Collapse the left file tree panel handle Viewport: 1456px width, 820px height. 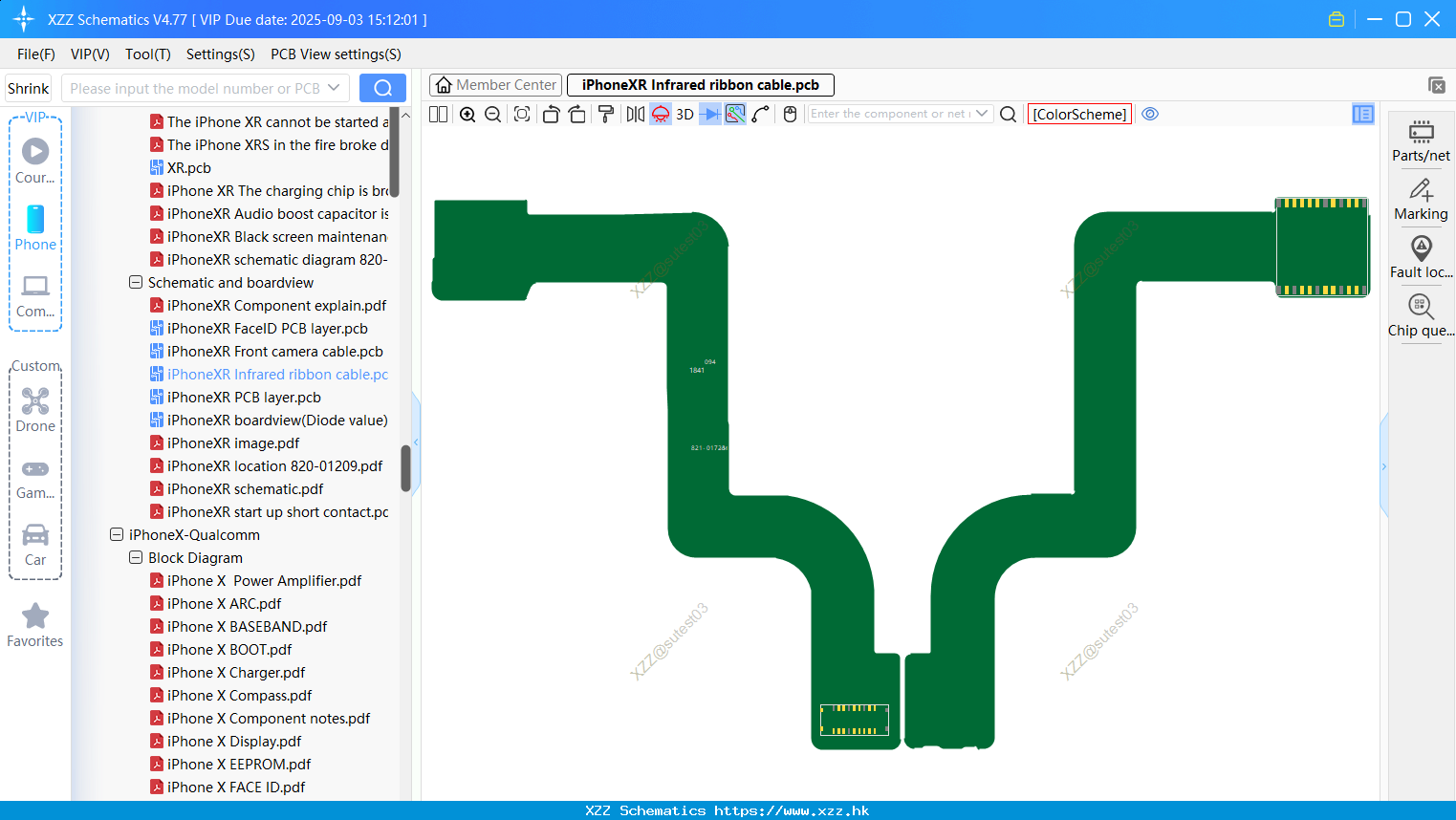(416, 442)
